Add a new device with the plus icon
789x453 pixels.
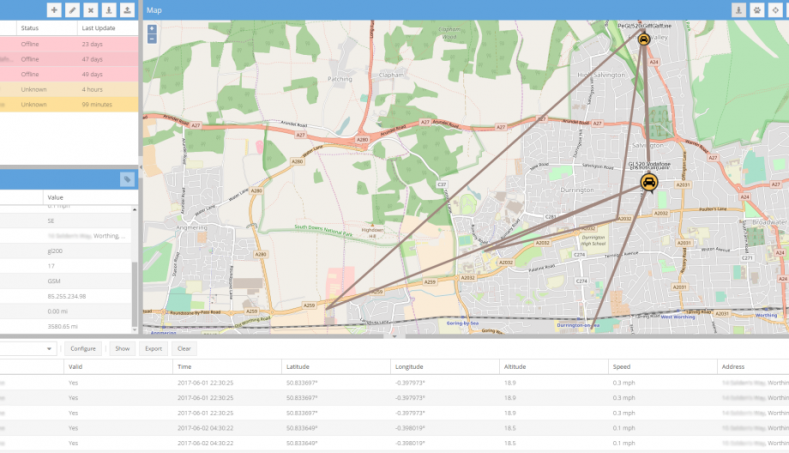[54, 10]
